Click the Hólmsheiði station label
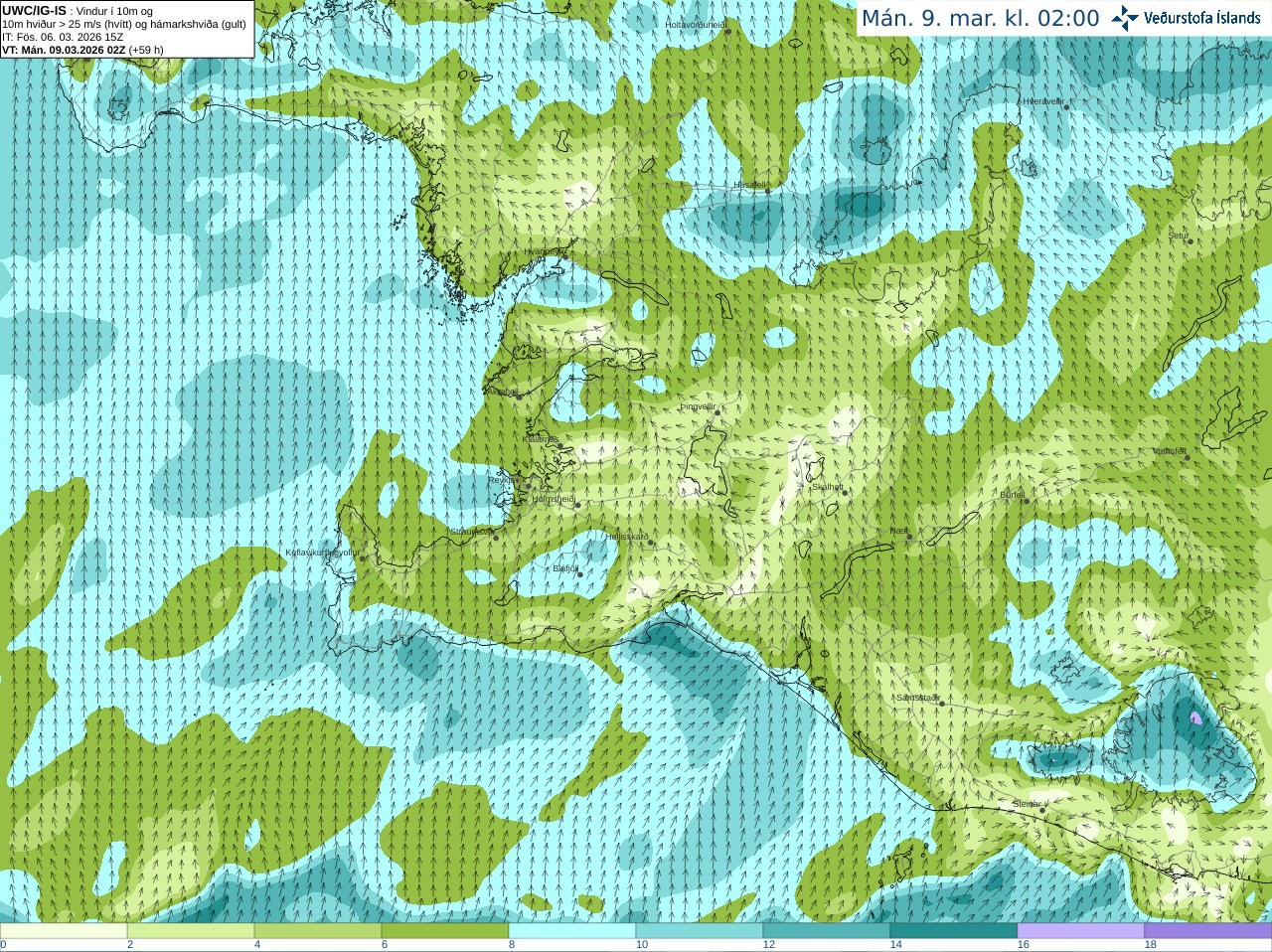The image size is (1272, 952). 554,499
